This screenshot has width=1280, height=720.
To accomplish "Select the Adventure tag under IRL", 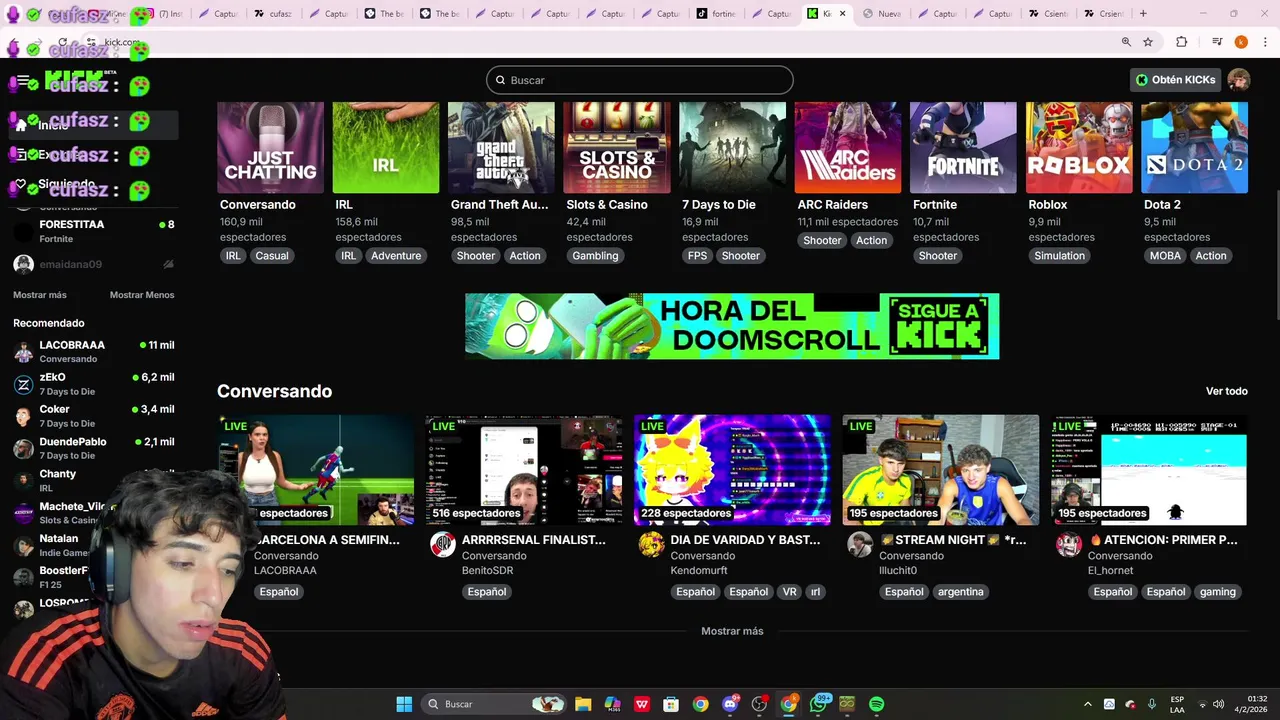I will (x=396, y=256).
